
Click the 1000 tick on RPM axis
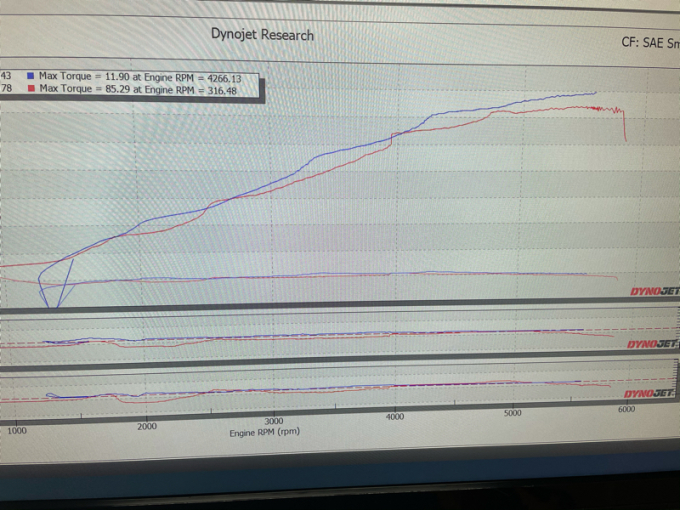[16, 431]
